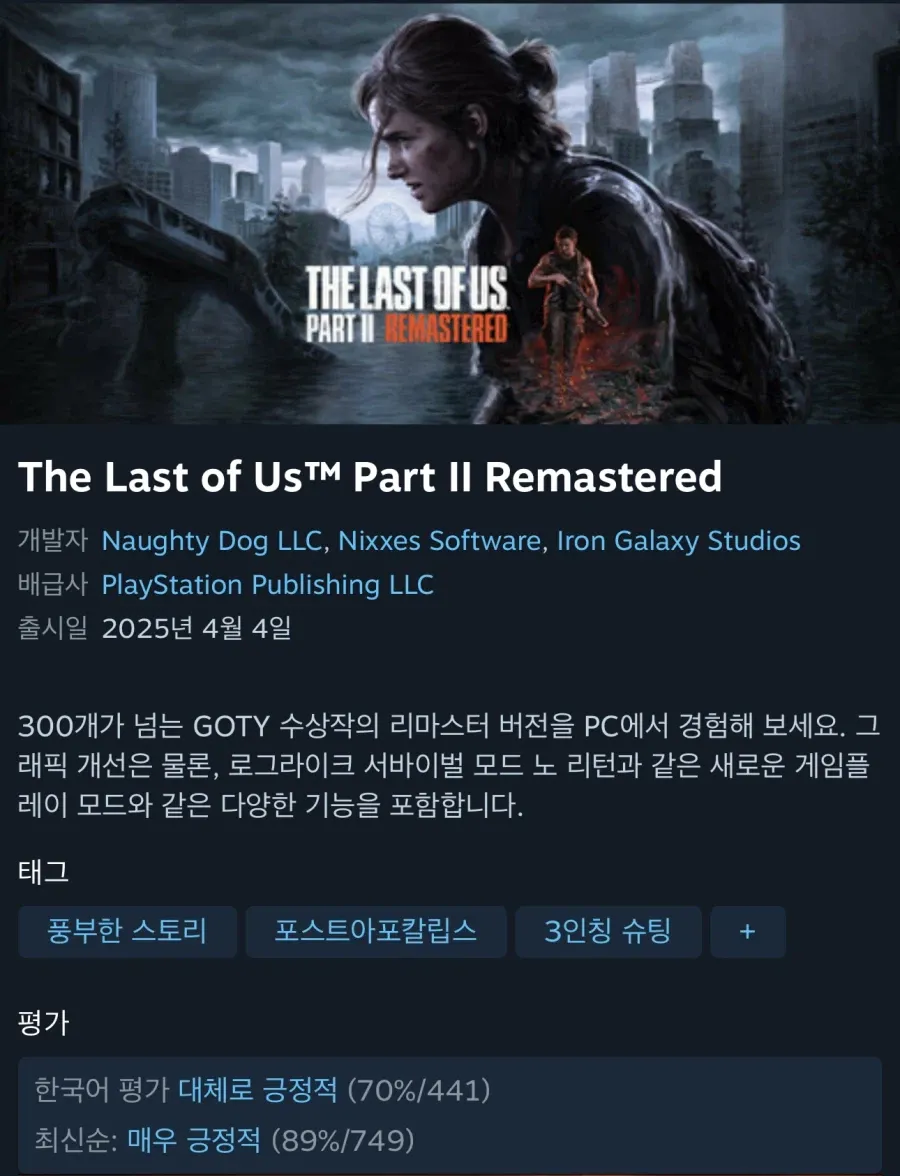This screenshot has height=1176, width=900.
Task: Select the 풍부한 스토리 tag
Action: (128, 932)
